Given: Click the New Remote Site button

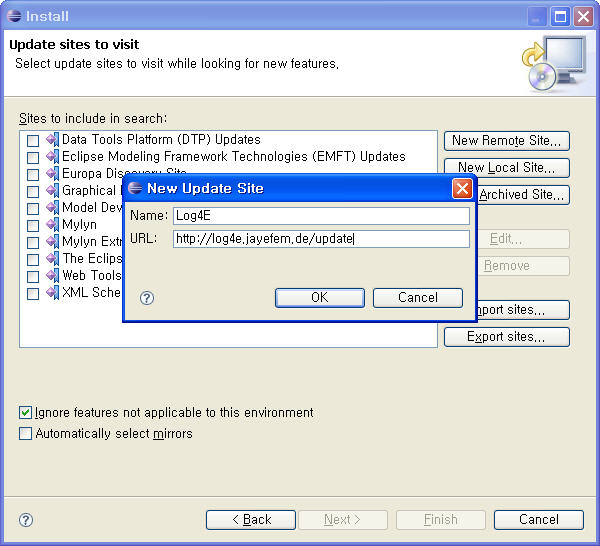Looking at the screenshot, I should tap(507, 141).
